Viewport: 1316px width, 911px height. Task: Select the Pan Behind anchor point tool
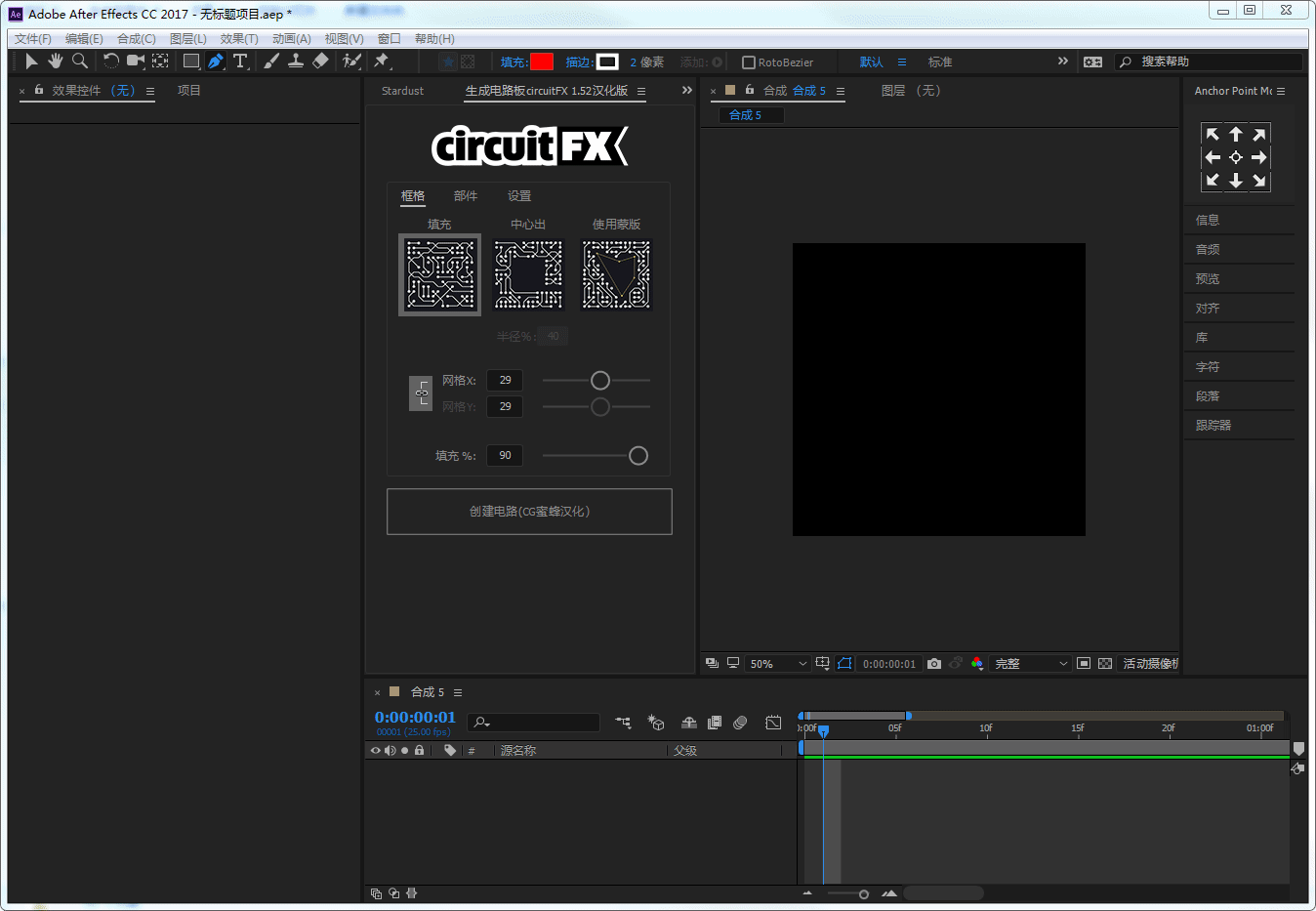pos(160,62)
